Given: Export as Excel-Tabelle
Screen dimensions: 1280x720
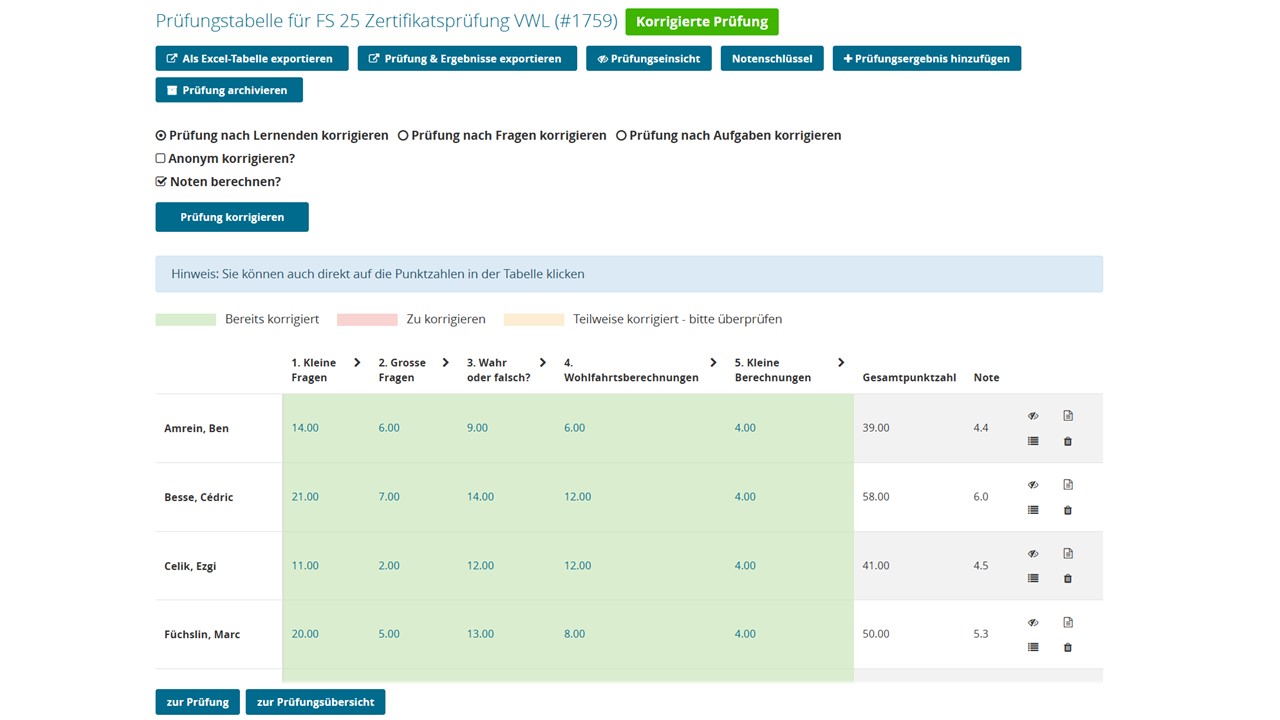Looking at the screenshot, I should point(251,58).
